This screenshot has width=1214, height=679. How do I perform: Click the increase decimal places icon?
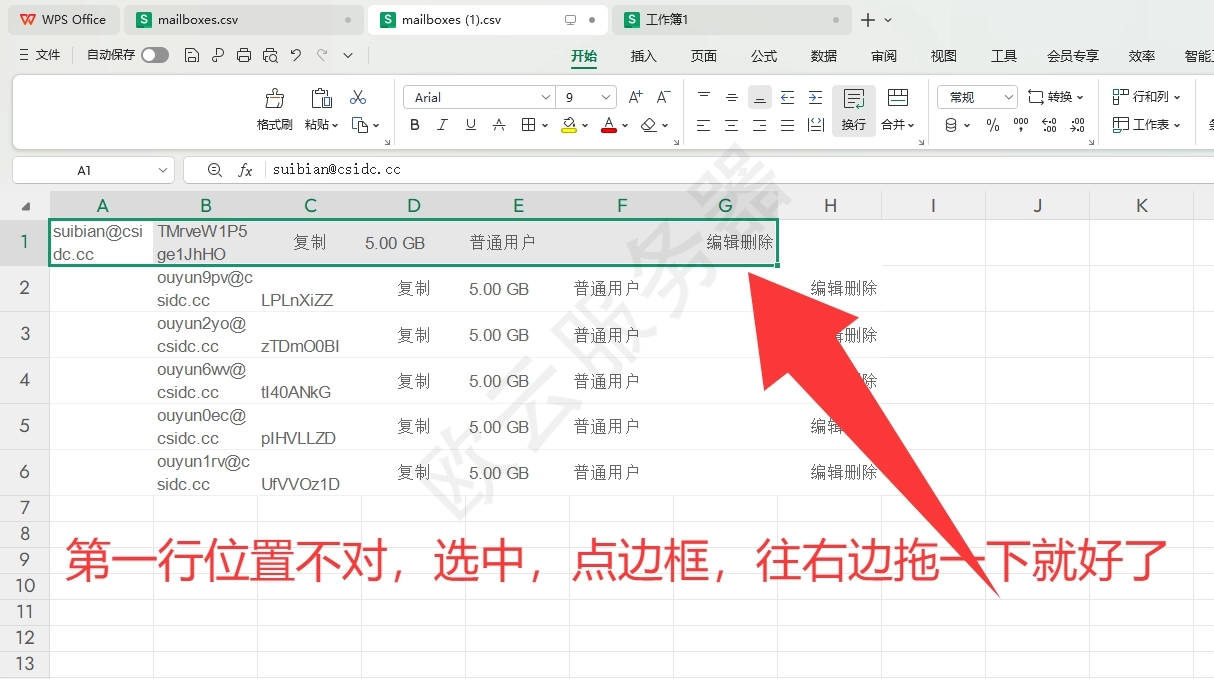pyautogui.click(x=1049, y=125)
